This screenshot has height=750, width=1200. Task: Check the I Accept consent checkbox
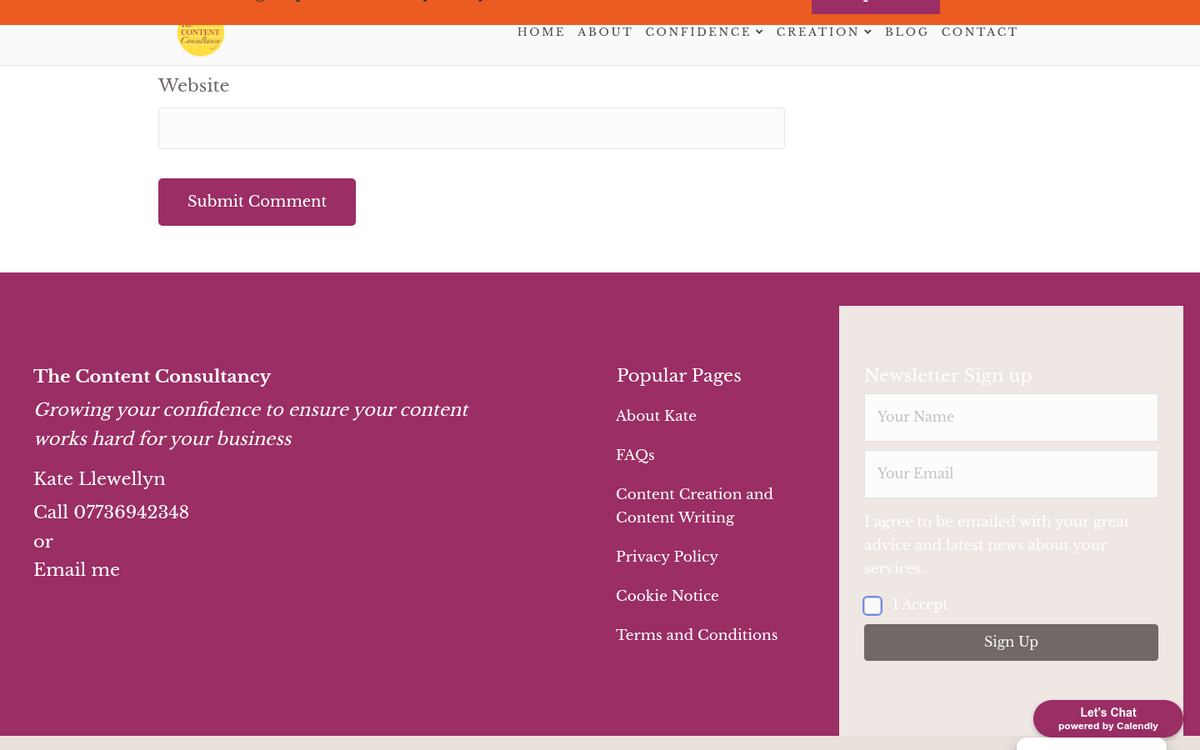coord(872,605)
